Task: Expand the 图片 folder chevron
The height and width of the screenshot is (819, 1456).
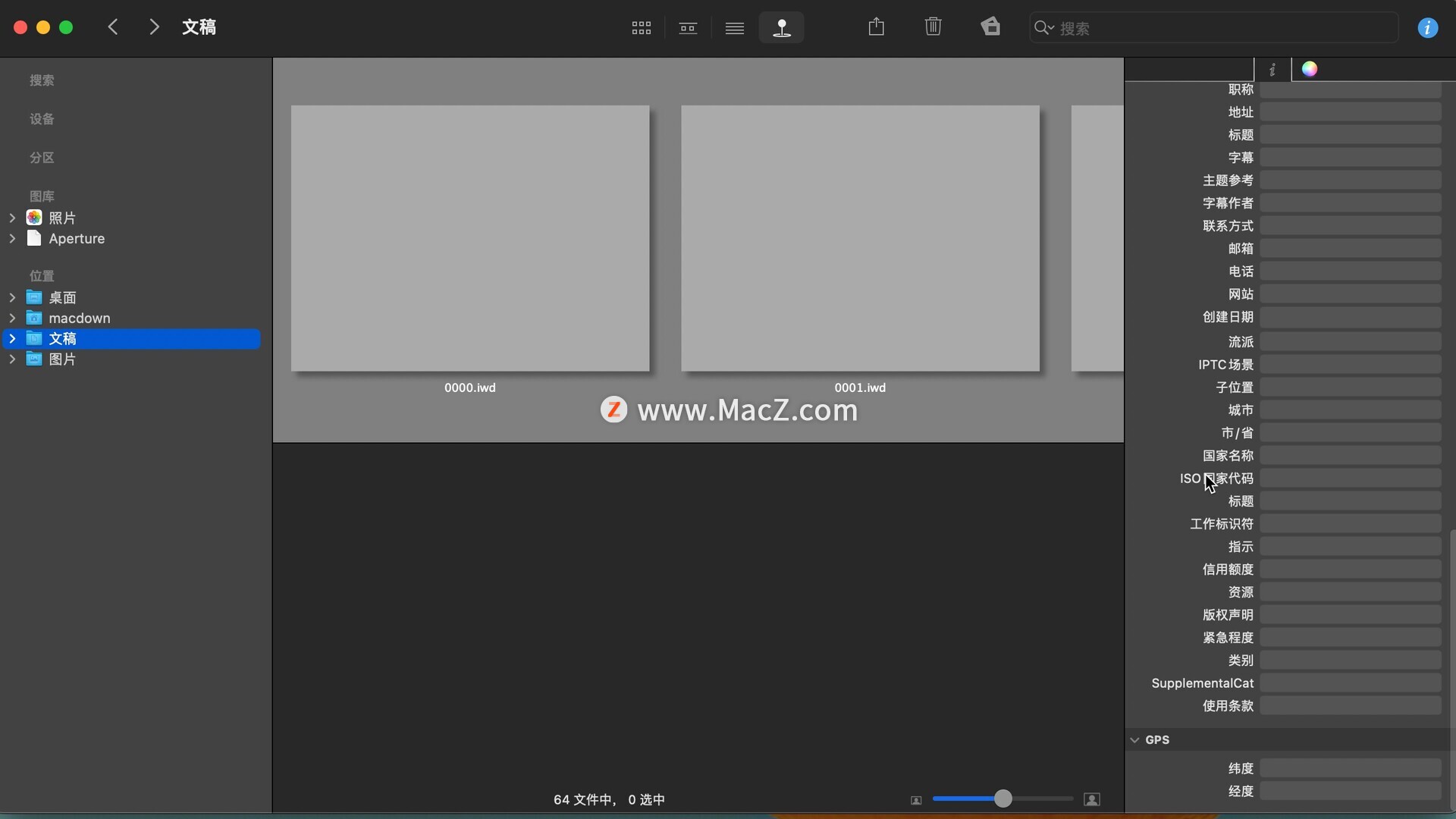Action: coord(12,359)
